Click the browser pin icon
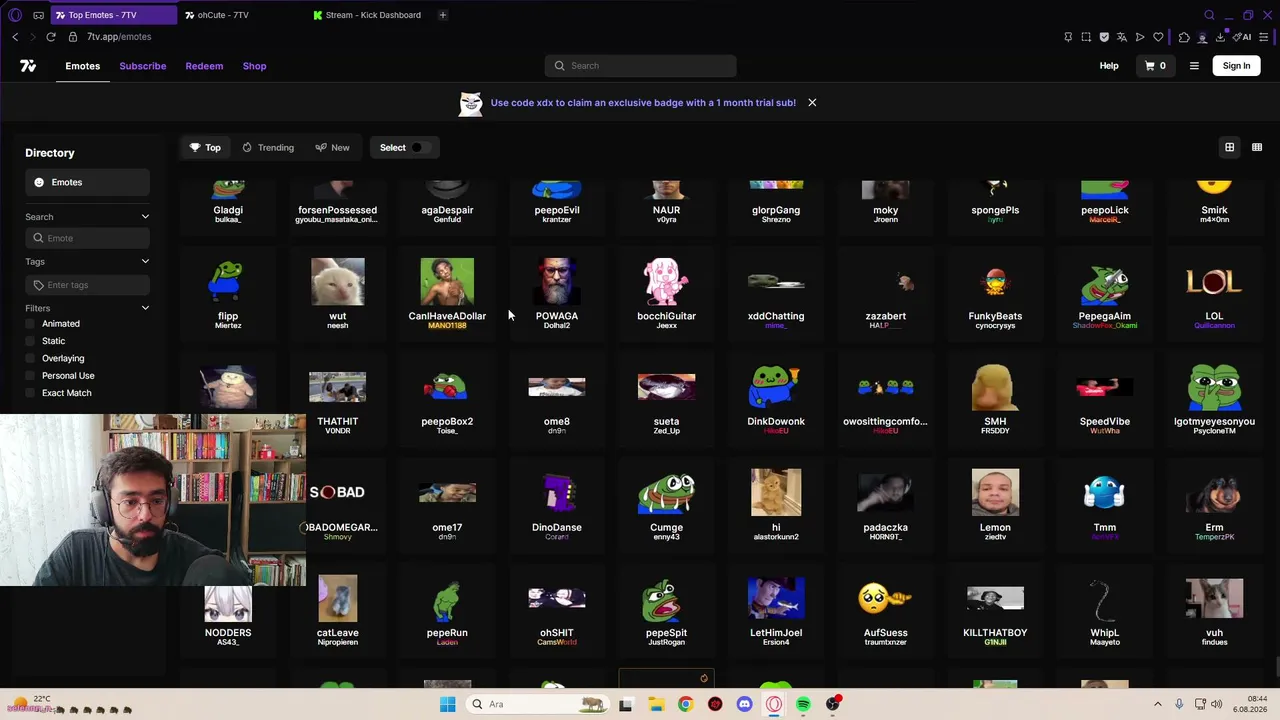 (1068, 37)
